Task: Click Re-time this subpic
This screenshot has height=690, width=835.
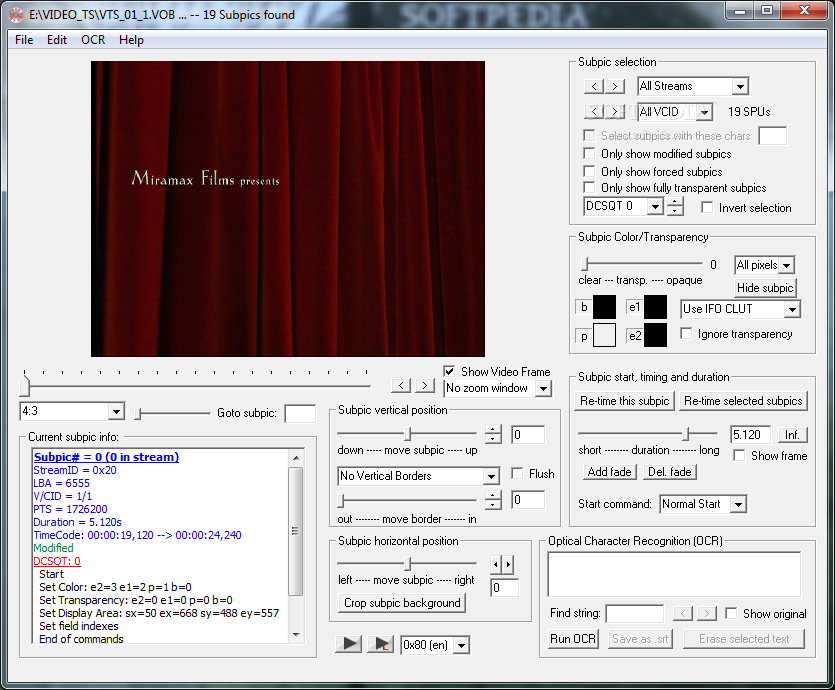Action: click(x=624, y=401)
